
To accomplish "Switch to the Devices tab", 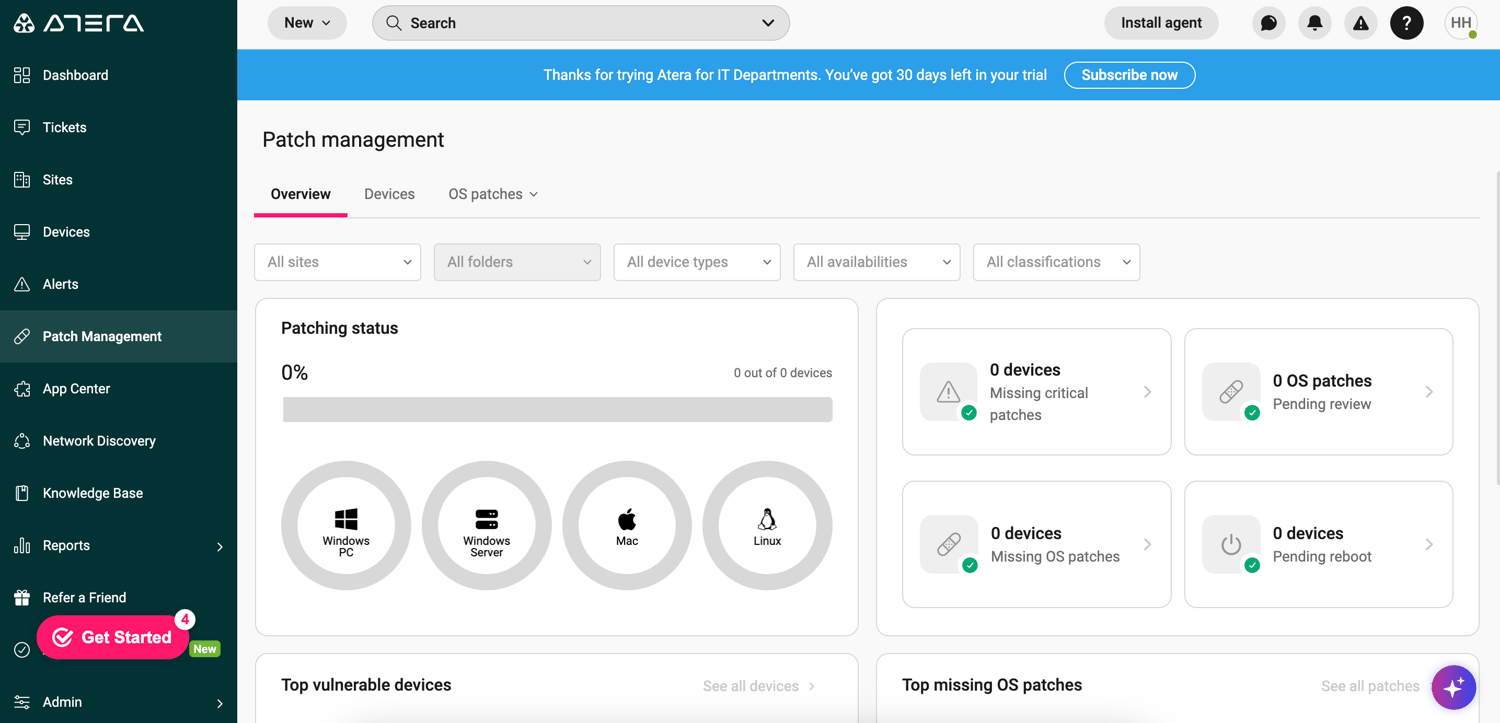I will [389, 194].
